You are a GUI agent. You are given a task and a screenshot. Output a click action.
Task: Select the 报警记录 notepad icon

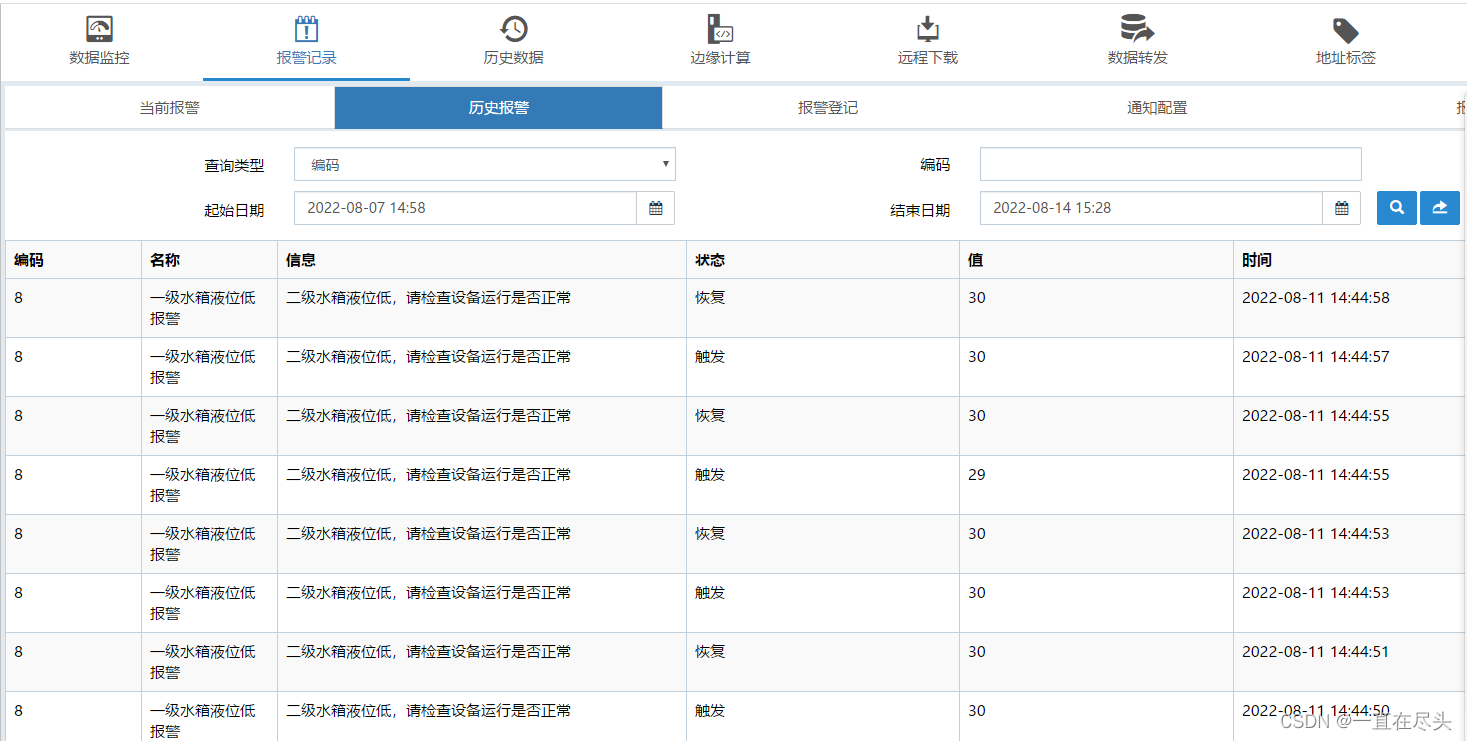click(306, 29)
